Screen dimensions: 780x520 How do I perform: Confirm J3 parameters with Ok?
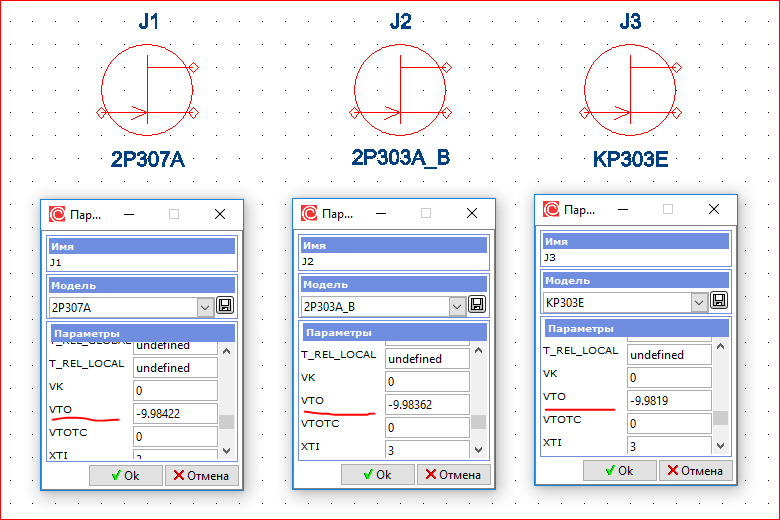click(620, 471)
